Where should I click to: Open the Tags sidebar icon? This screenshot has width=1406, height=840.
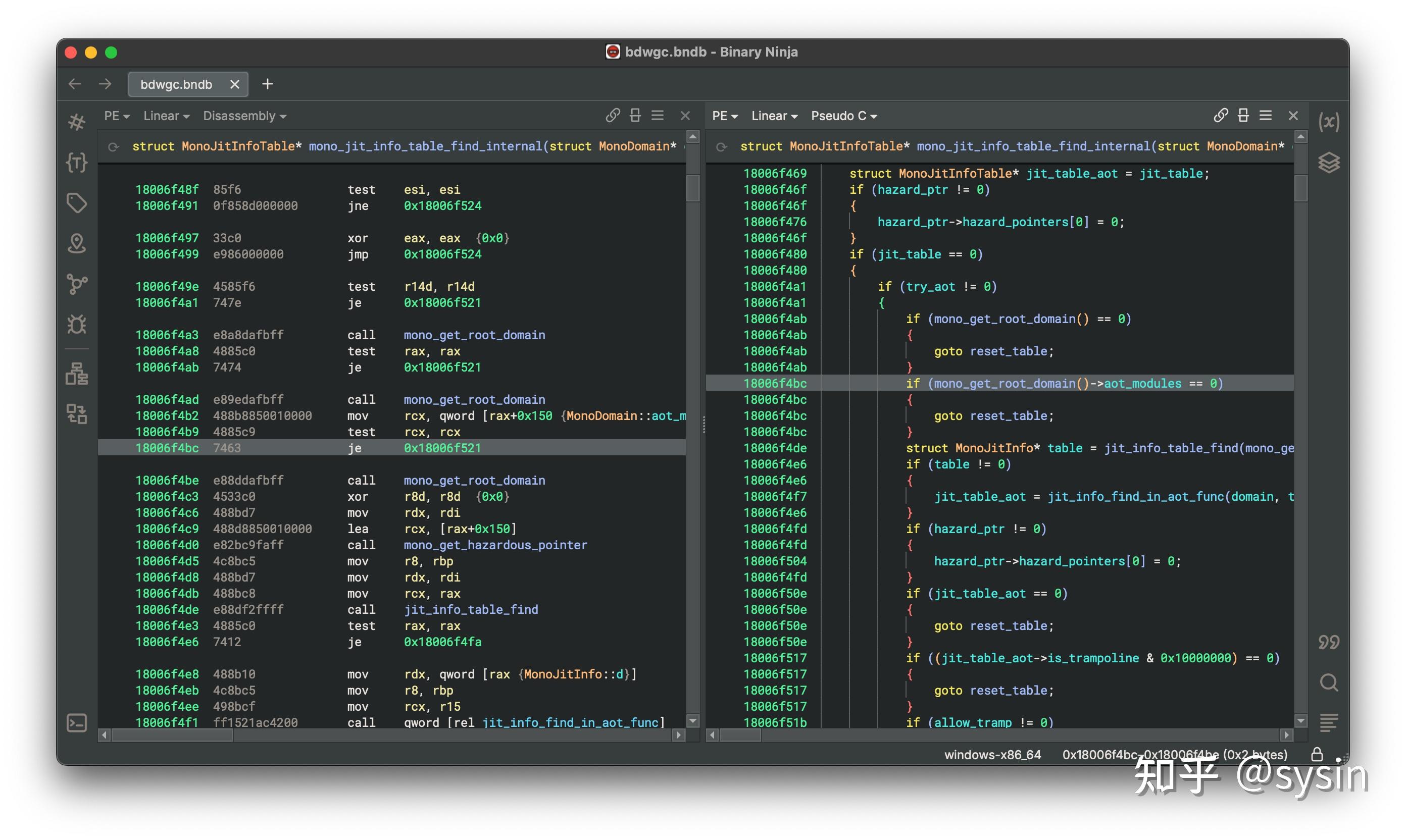pos(77,202)
